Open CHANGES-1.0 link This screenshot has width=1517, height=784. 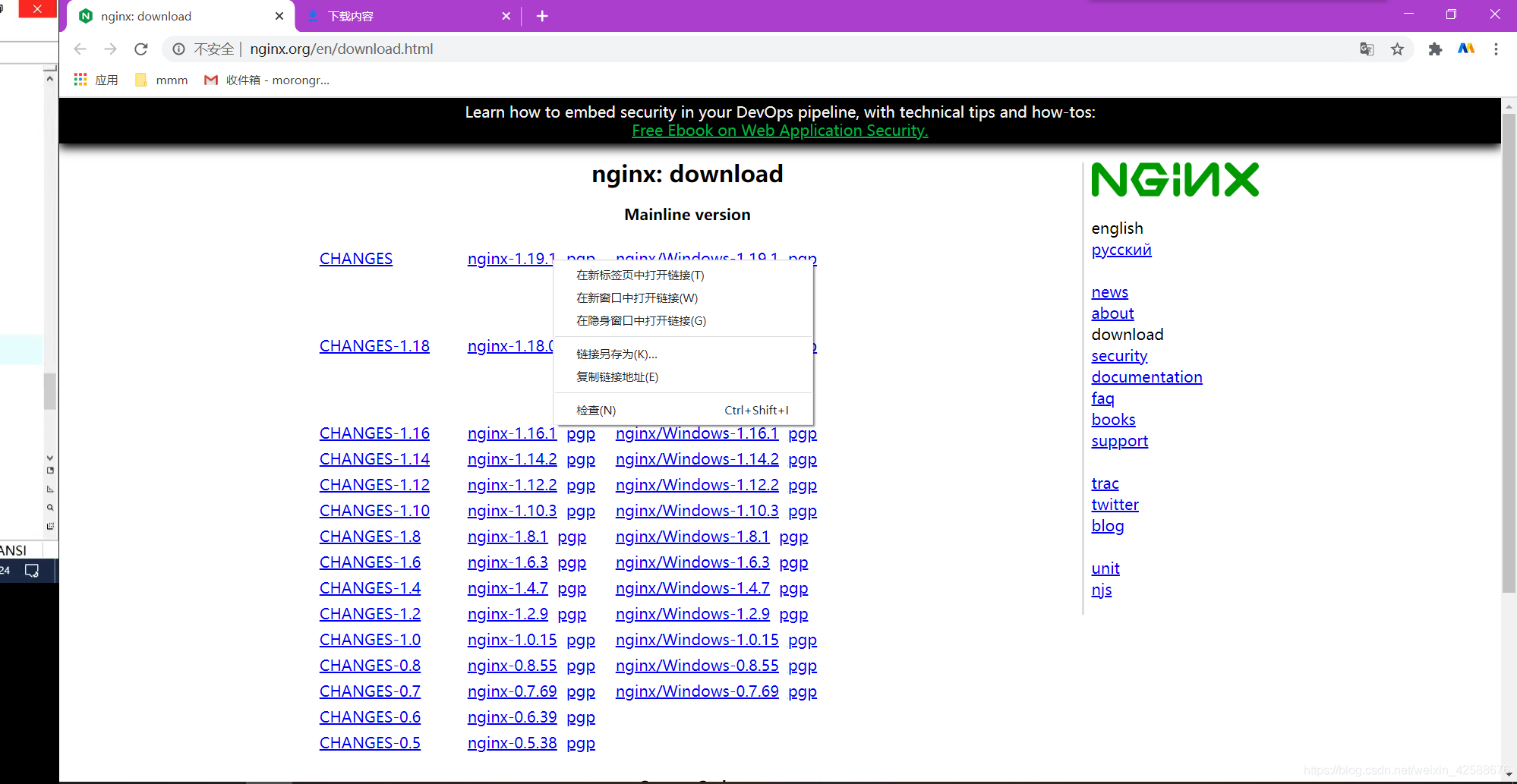370,640
